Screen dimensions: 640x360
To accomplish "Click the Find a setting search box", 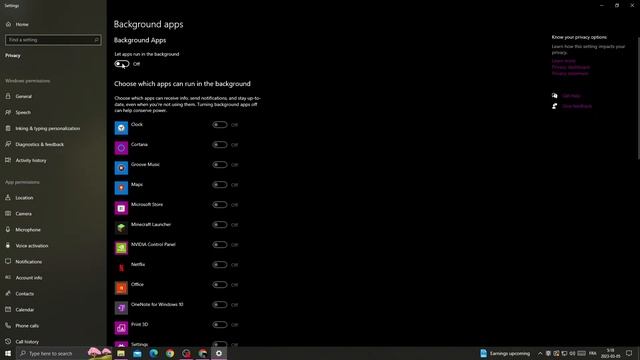I will [x=53, y=40].
